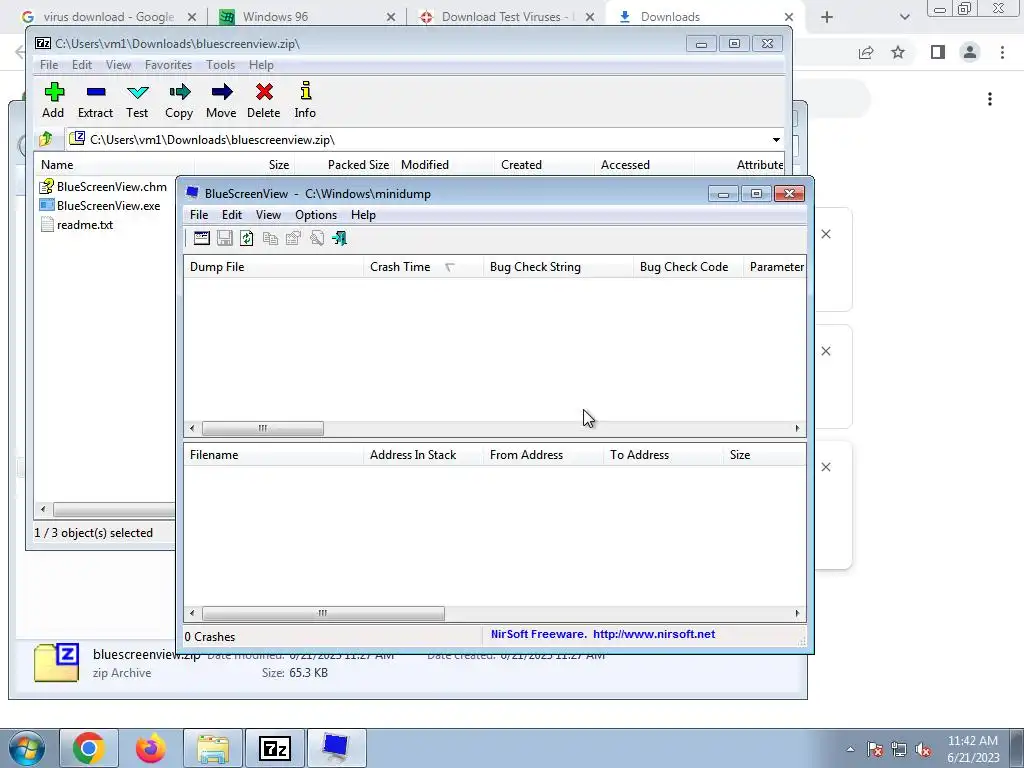Open the 7-Zip Tools menu
The width and height of the screenshot is (1024, 768).
coord(220,65)
